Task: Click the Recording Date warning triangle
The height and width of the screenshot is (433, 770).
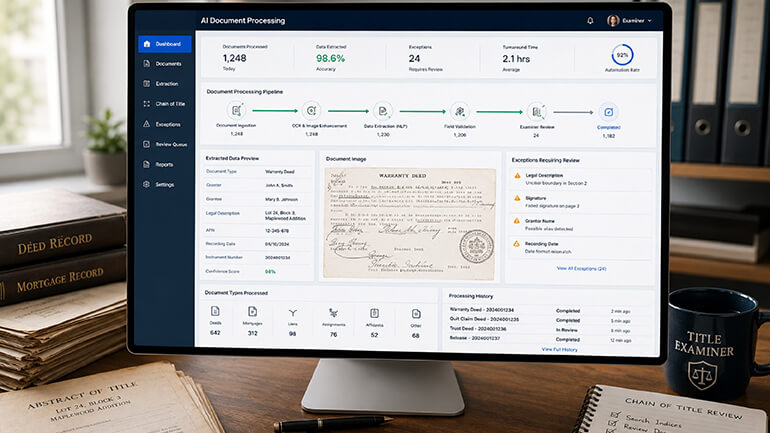Action: pos(517,244)
